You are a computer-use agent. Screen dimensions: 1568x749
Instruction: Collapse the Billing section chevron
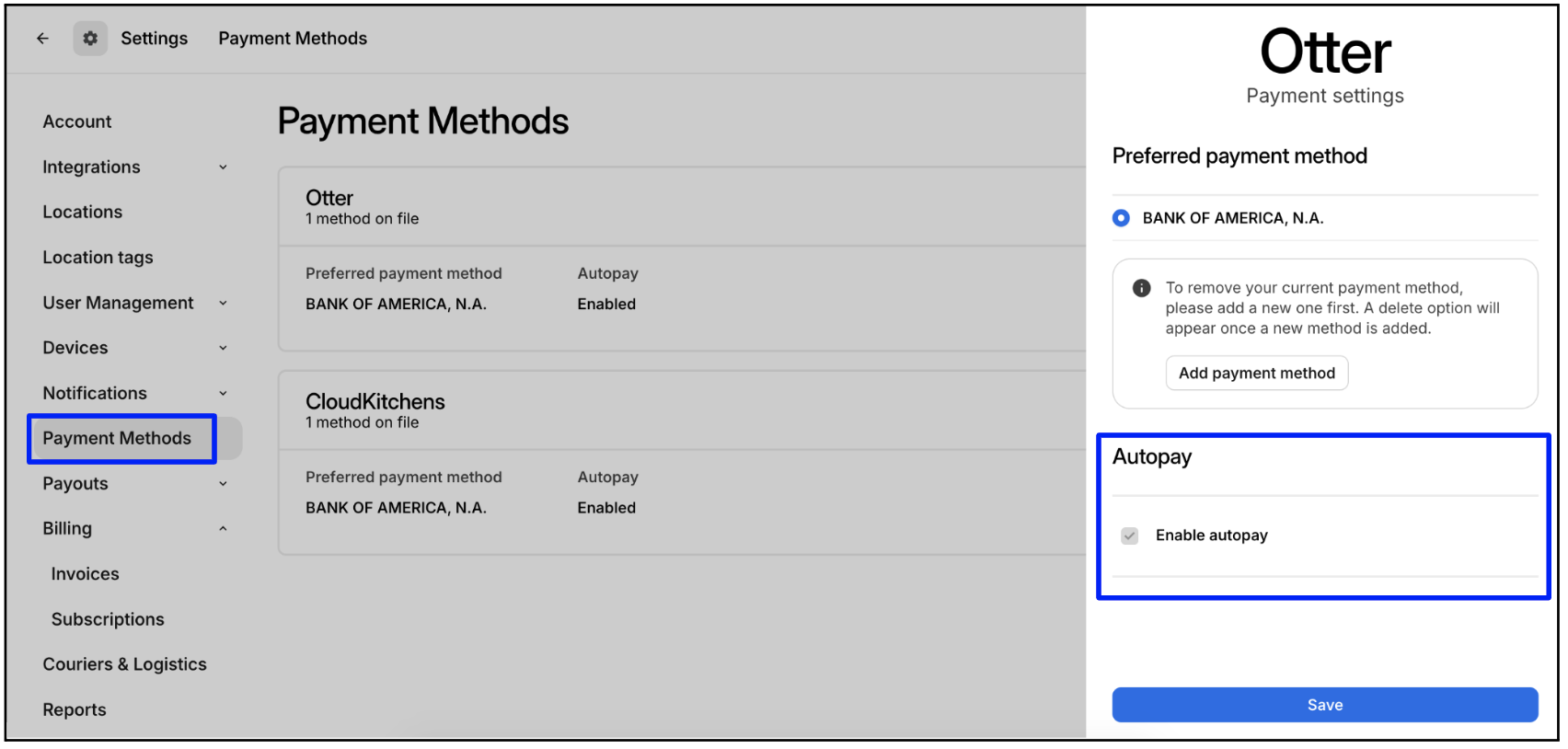tap(223, 529)
